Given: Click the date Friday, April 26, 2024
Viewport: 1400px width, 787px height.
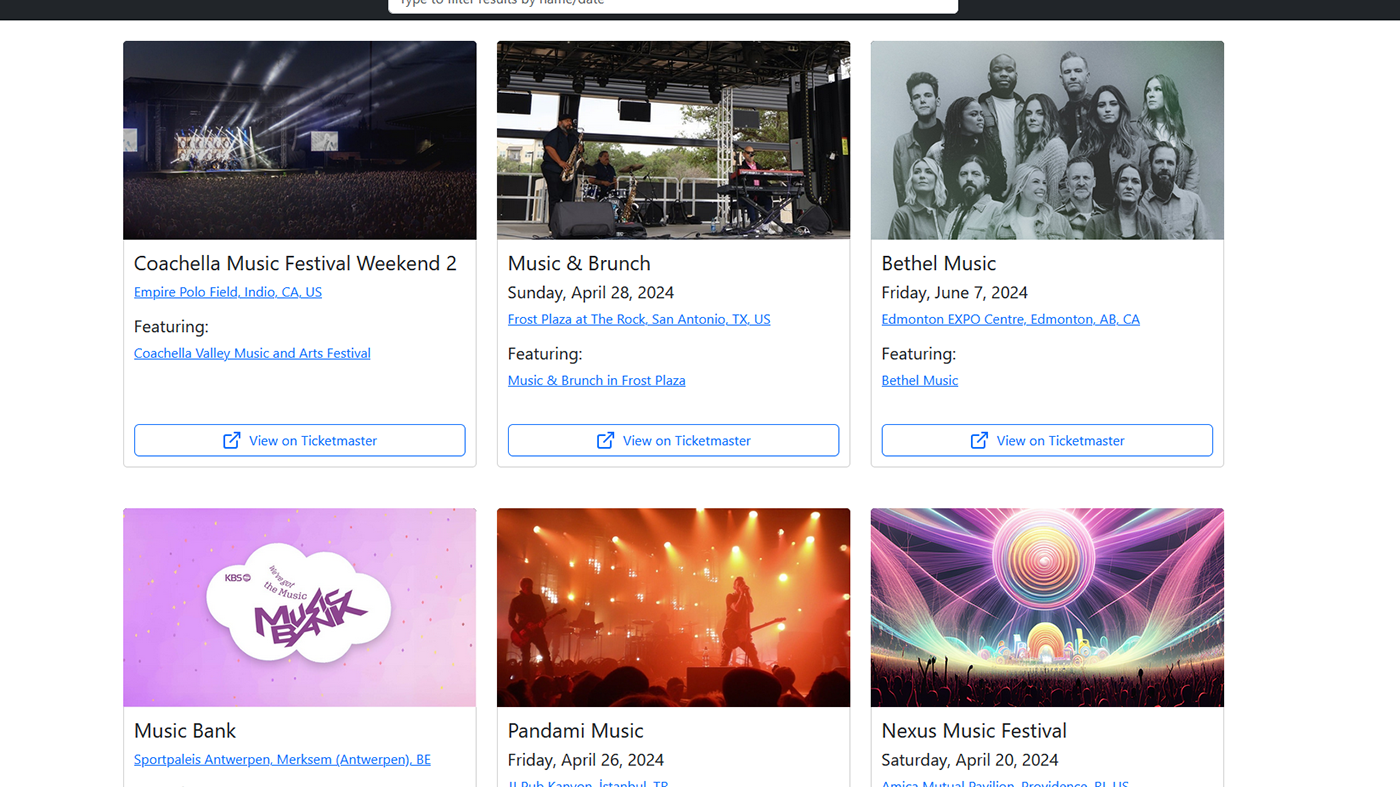Looking at the screenshot, I should coord(586,760).
